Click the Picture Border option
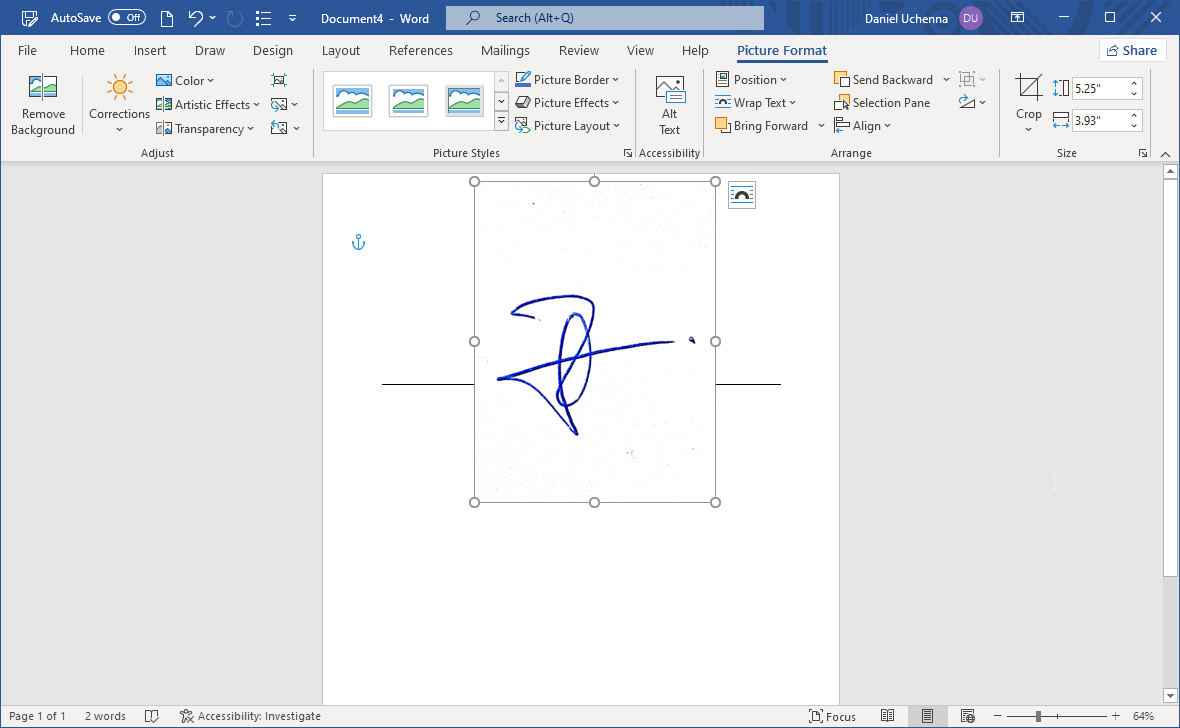The image size is (1180, 728). click(x=567, y=79)
